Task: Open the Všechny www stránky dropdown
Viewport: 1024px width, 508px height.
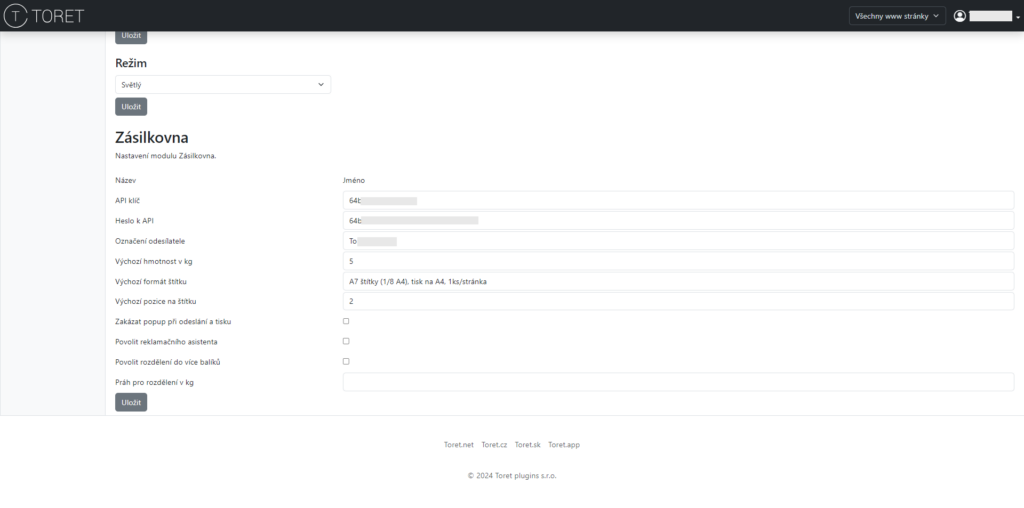Action: [x=897, y=16]
